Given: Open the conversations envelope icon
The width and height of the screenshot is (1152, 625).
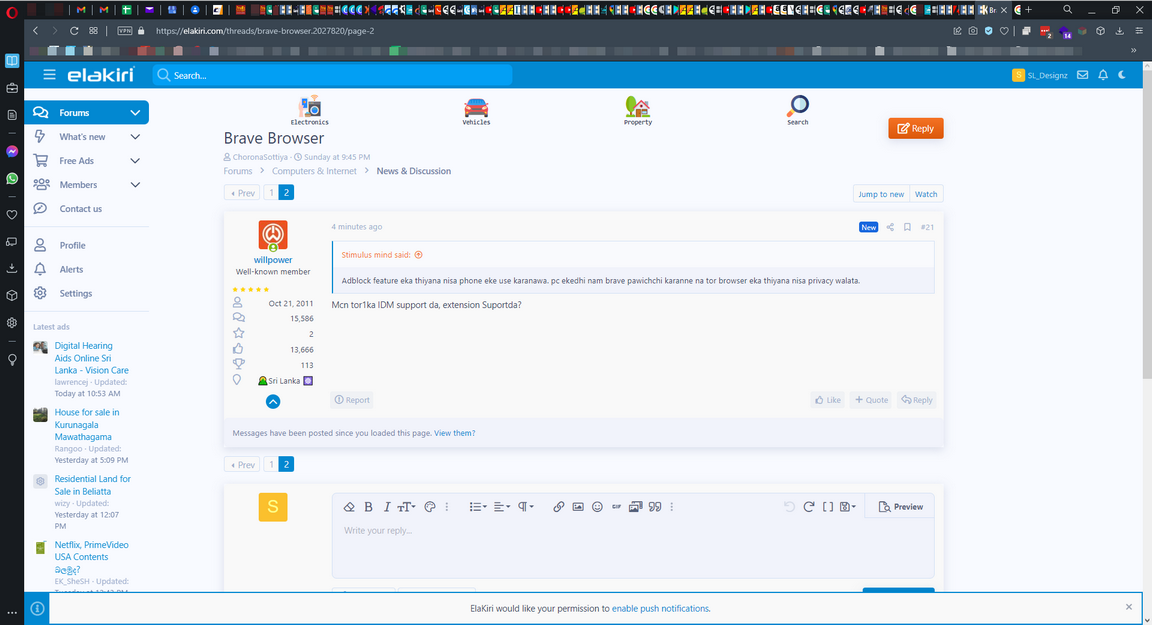Looking at the screenshot, I should 1082,75.
